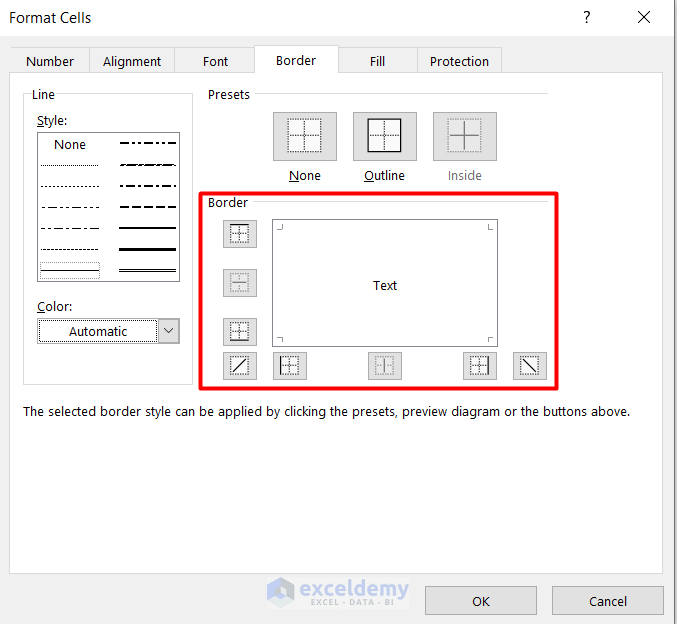Toggle the diagonal up border button

point(240,366)
